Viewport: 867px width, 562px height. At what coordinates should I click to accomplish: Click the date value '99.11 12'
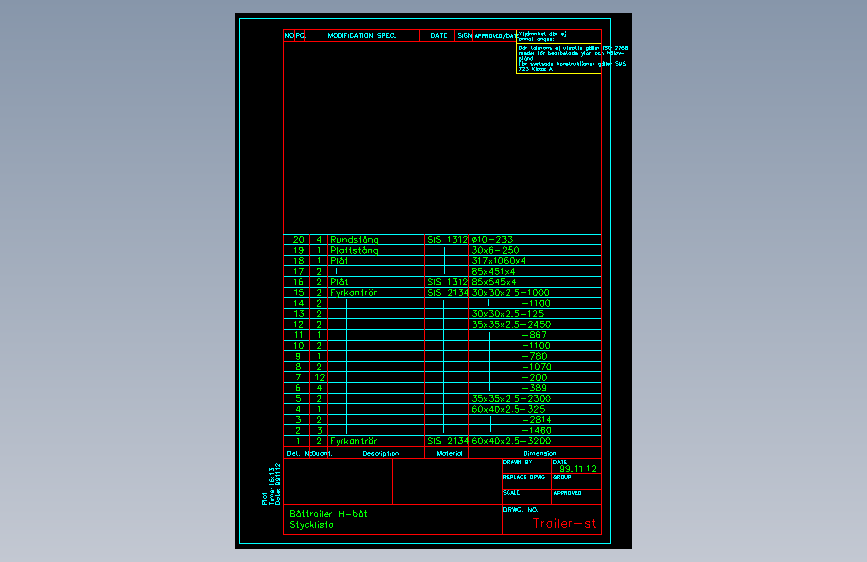[x=578, y=469]
